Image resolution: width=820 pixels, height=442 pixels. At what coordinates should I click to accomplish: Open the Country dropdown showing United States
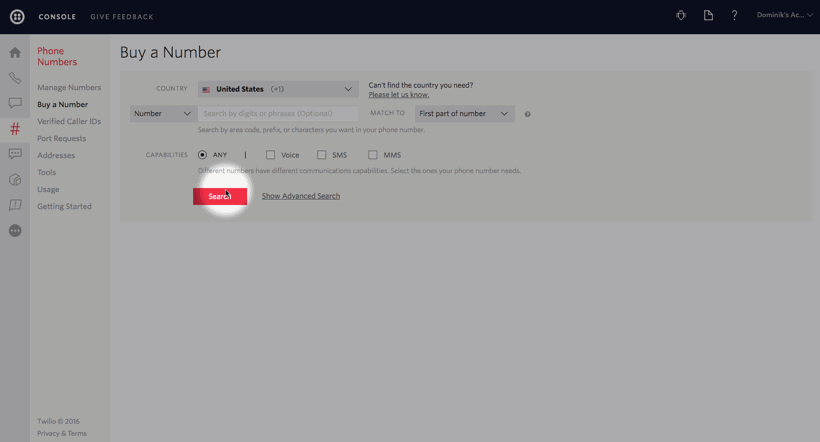click(278, 89)
